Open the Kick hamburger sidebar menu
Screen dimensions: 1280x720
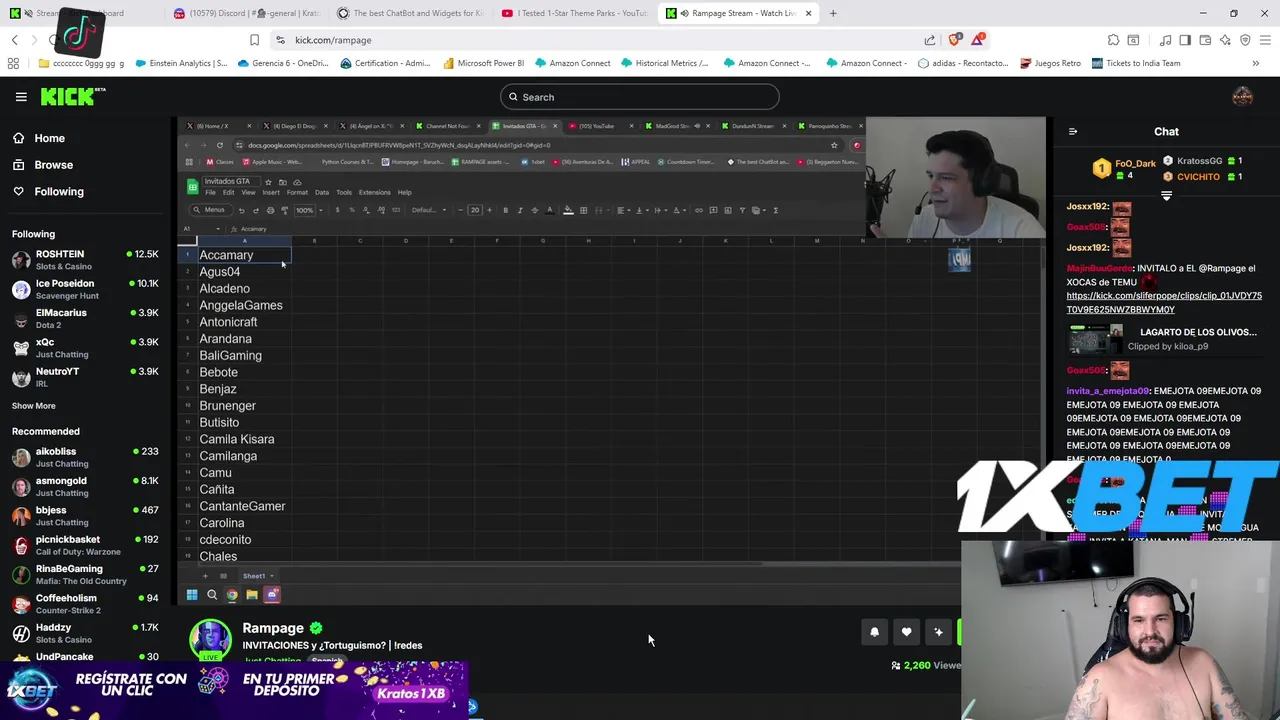pyautogui.click(x=21, y=97)
